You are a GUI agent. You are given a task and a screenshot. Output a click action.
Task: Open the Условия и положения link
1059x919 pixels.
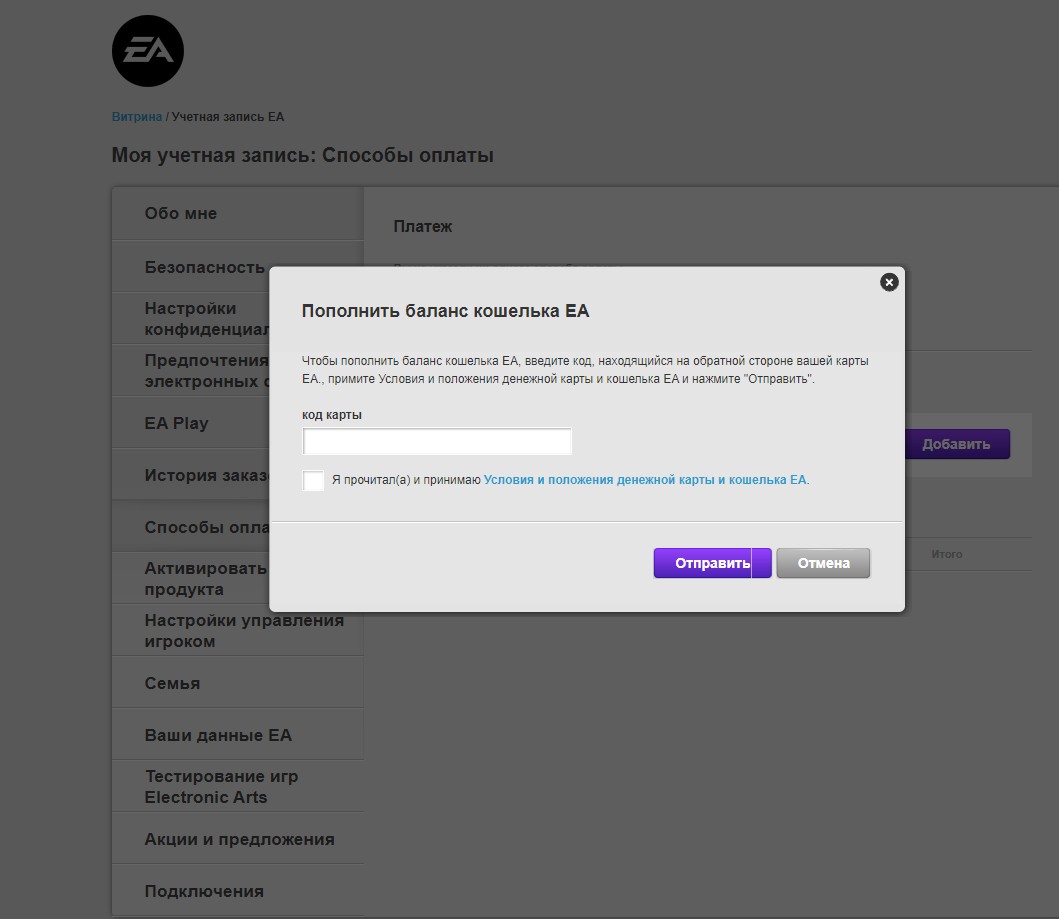pos(645,480)
